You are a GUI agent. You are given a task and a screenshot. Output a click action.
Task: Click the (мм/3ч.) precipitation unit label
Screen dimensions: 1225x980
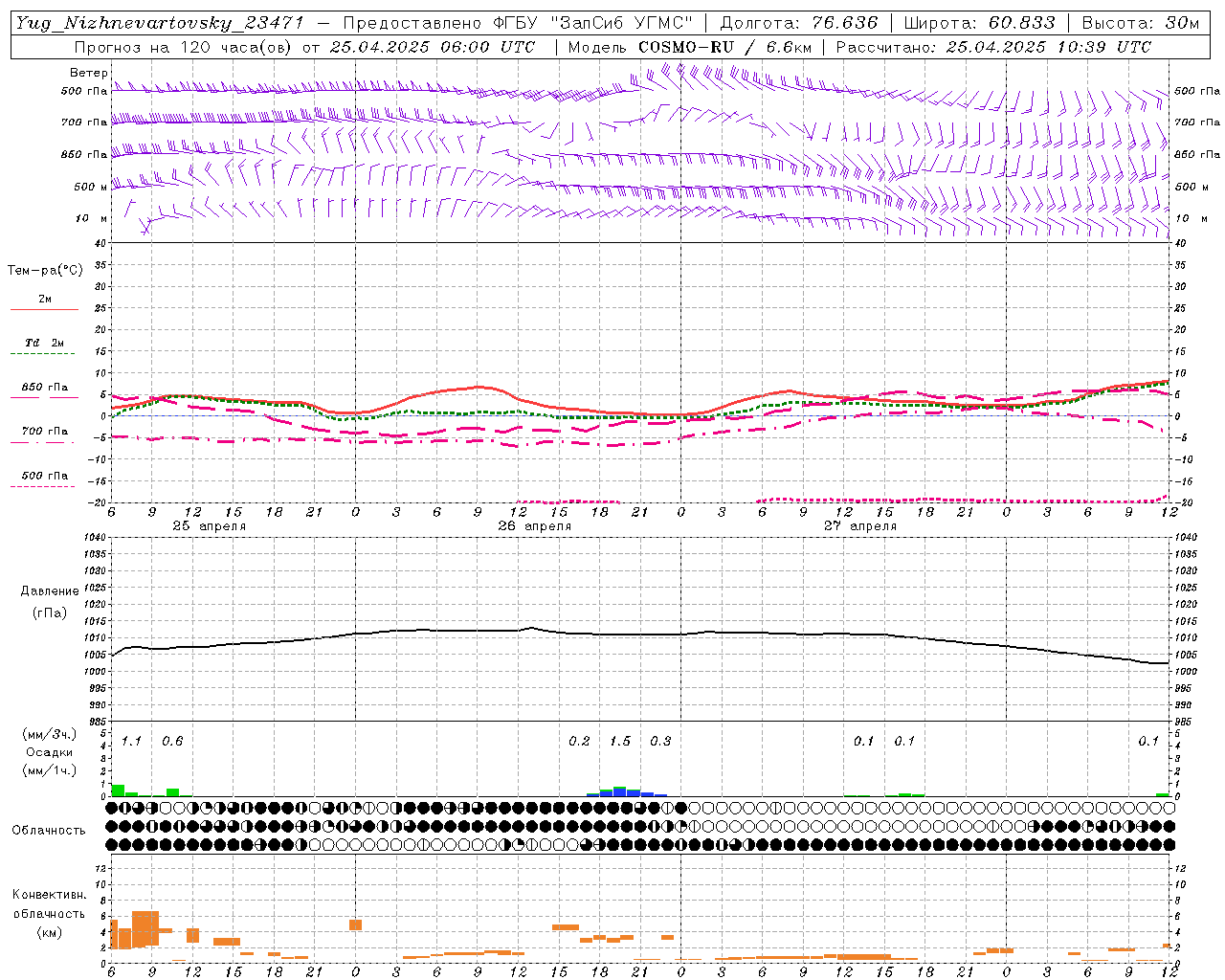point(50,735)
